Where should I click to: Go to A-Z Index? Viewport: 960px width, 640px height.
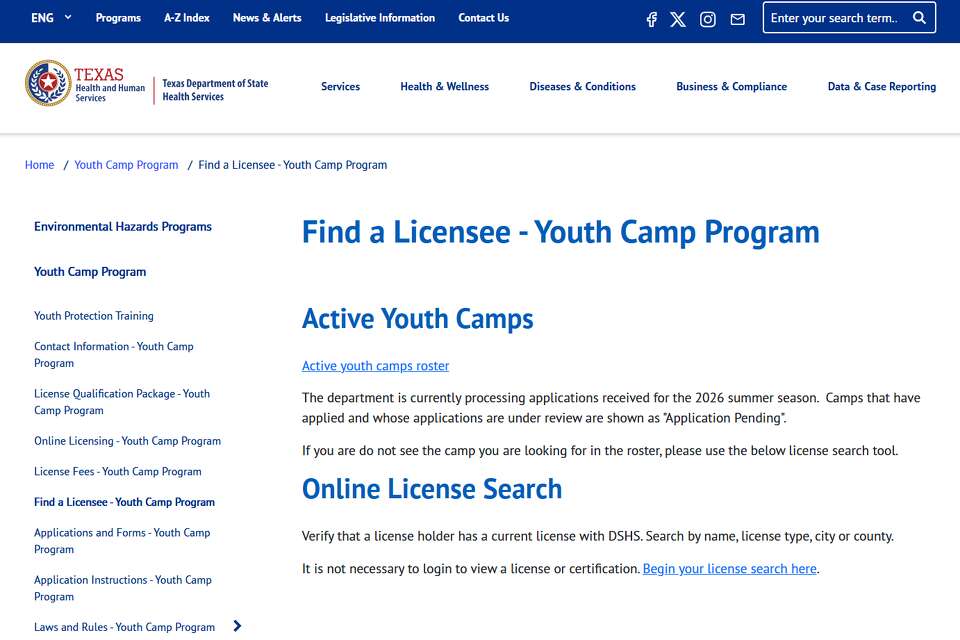pos(187,18)
